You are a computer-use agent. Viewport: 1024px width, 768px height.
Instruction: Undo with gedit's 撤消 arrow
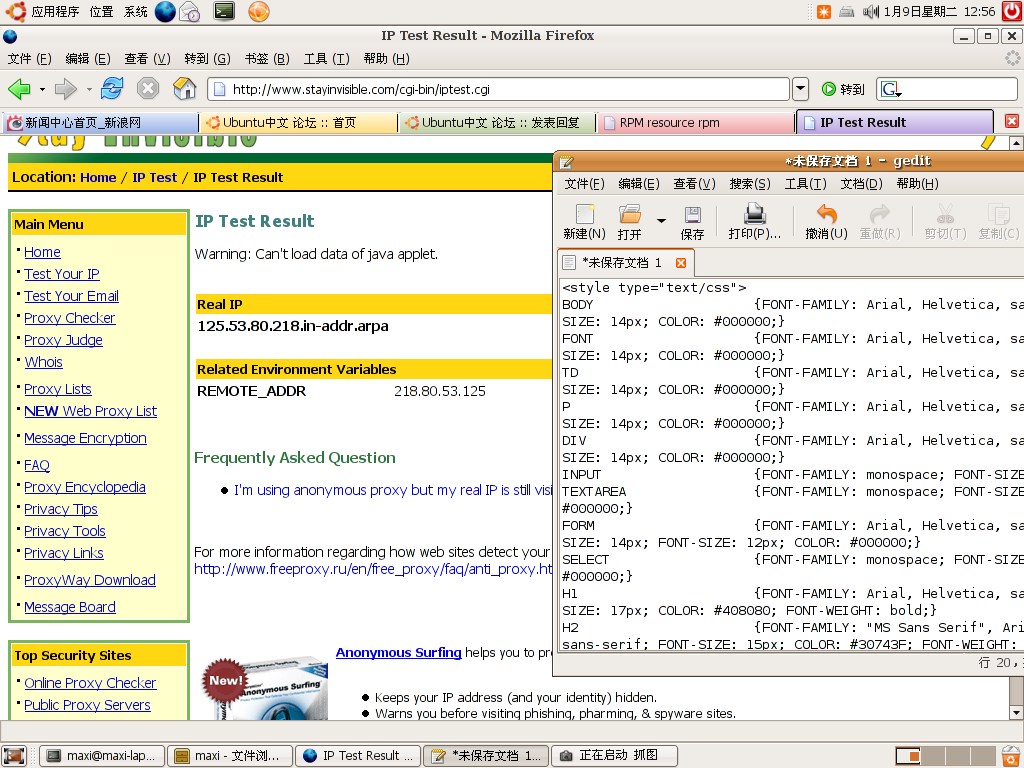826,221
